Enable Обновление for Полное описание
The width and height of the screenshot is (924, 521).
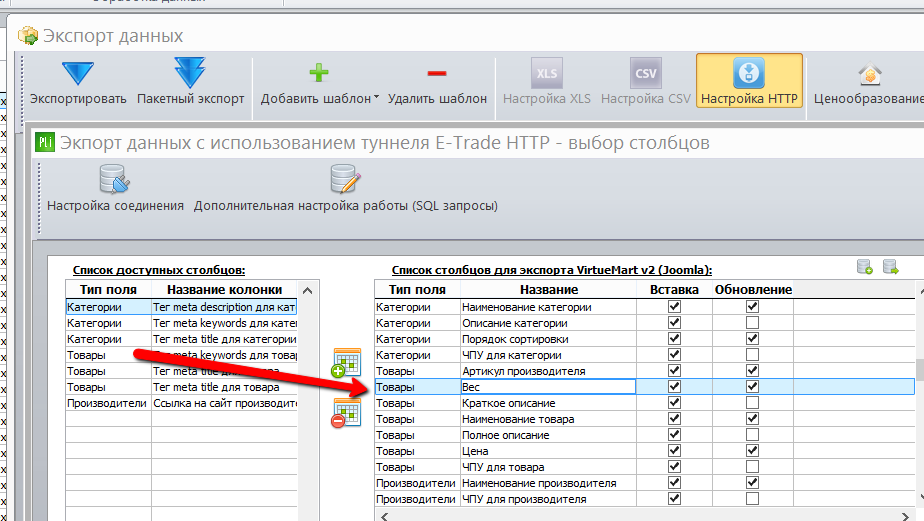click(752, 434)
